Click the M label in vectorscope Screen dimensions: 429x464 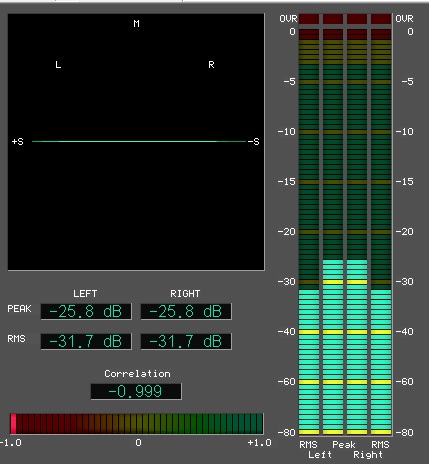(x=136, y=24)
